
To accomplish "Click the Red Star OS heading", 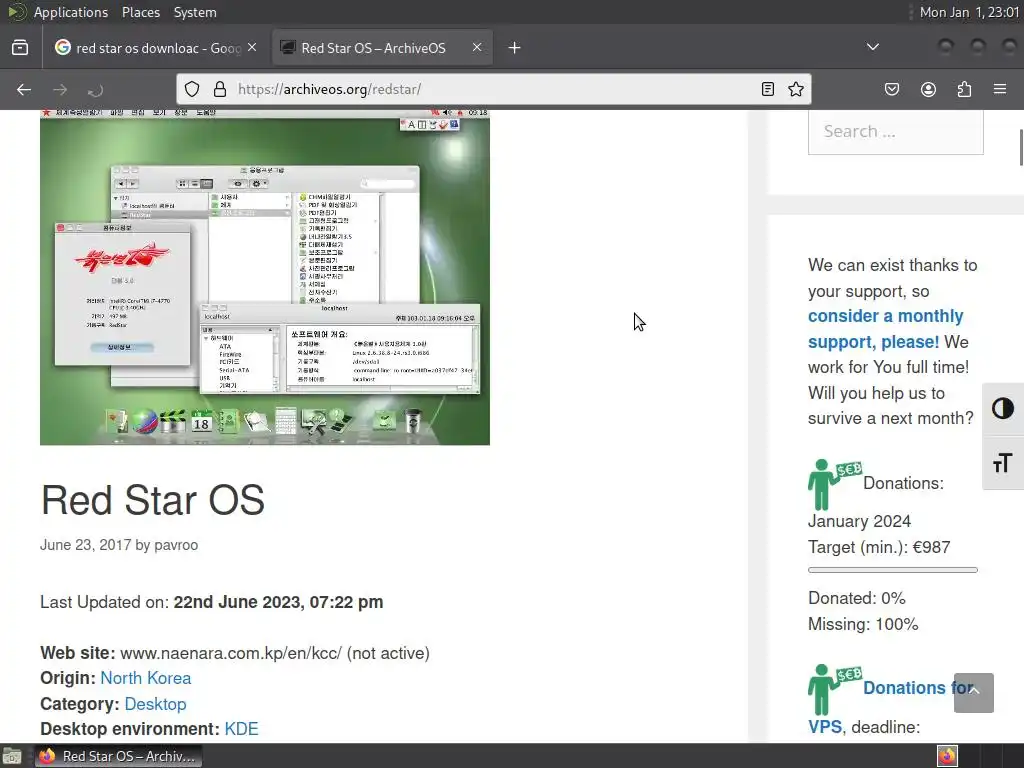I will 153,500.
